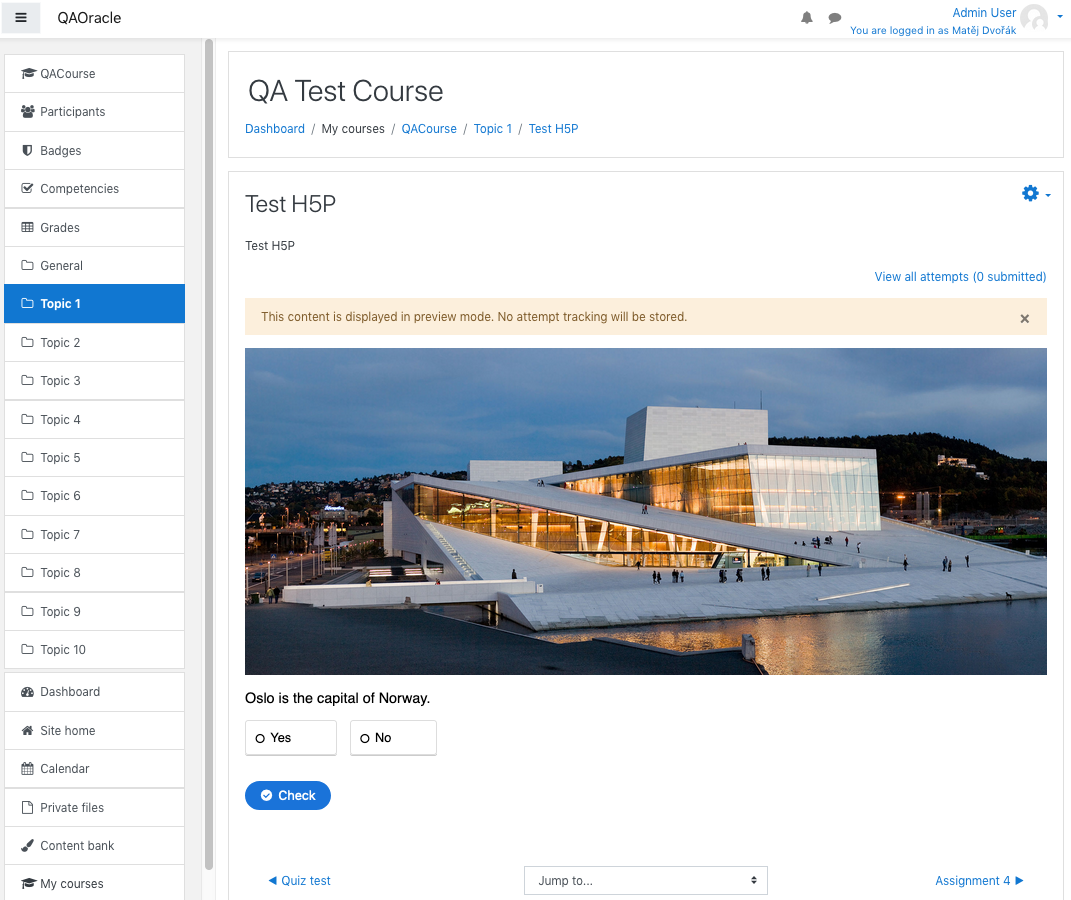Open Site home in the sidebar
The height and width of the screenshot is (900, 1071).
point(94,731)
